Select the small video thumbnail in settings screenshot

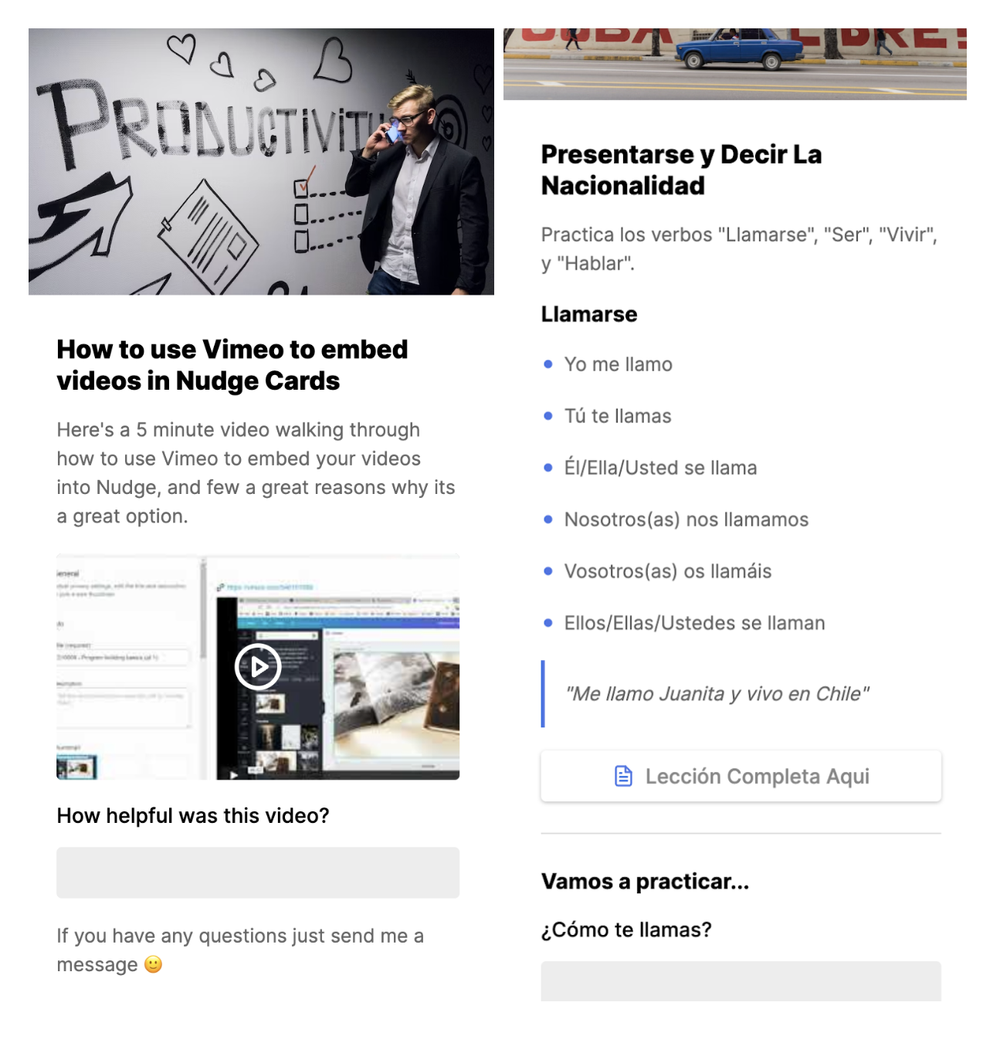tap(77, 767)
